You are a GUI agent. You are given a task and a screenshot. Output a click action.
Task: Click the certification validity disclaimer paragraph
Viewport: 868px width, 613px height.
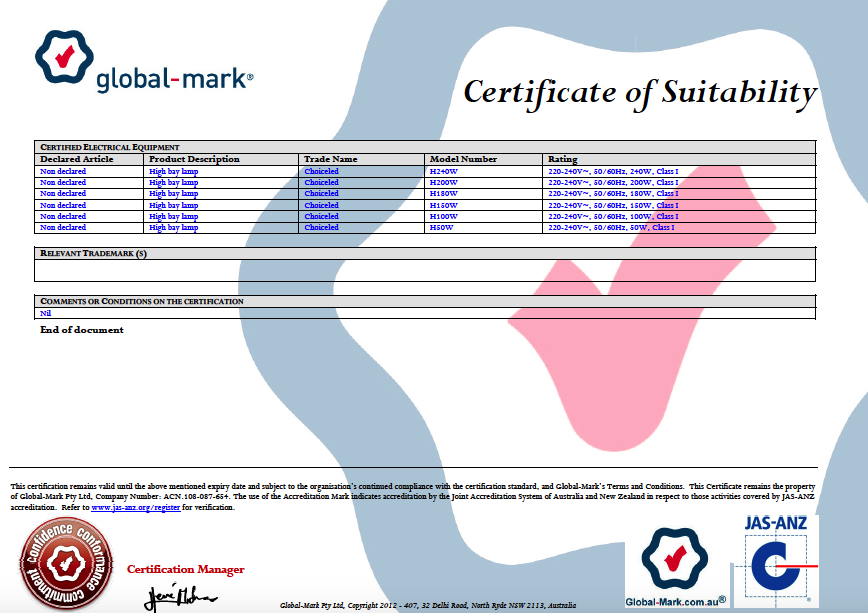click(413, 497)
